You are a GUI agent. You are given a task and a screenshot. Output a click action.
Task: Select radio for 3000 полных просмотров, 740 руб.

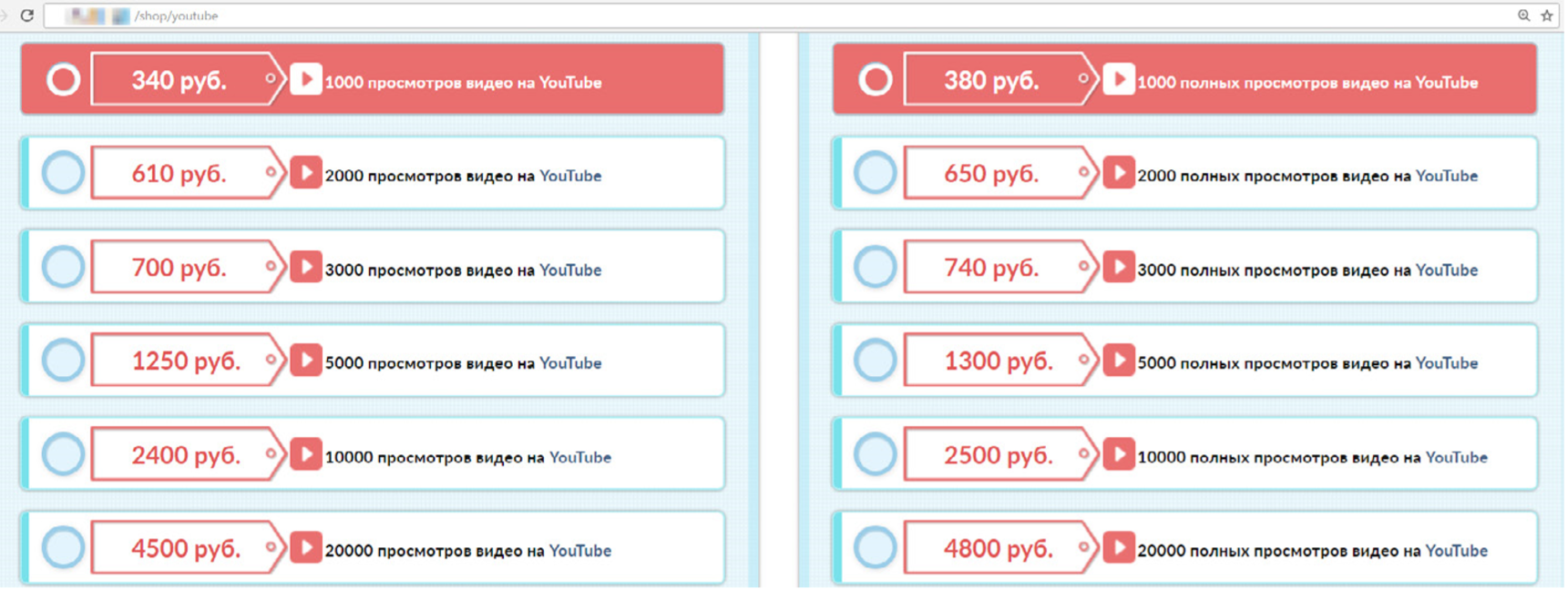[x=876, y=267]
